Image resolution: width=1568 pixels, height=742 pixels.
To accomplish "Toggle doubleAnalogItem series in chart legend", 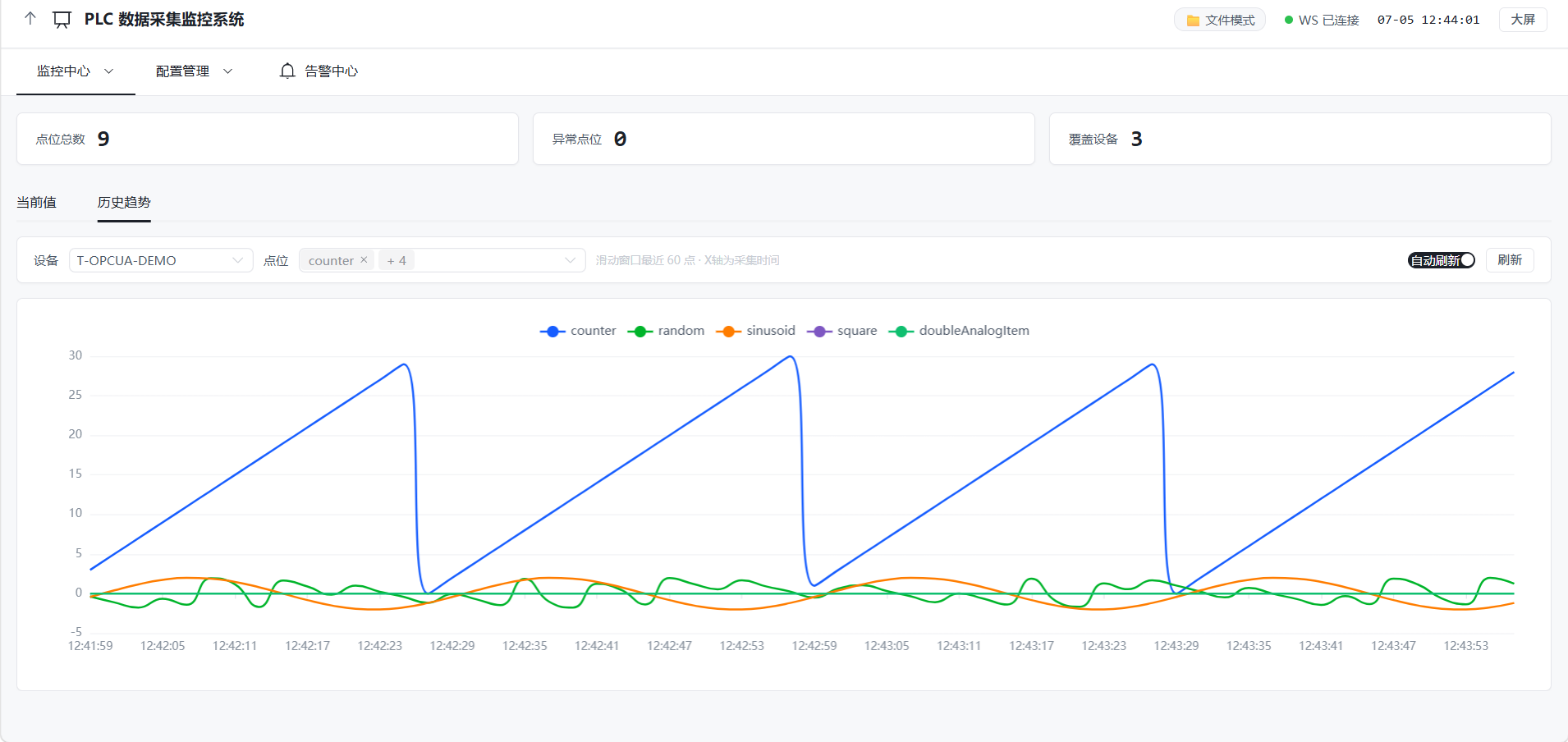I will point(959,331).
